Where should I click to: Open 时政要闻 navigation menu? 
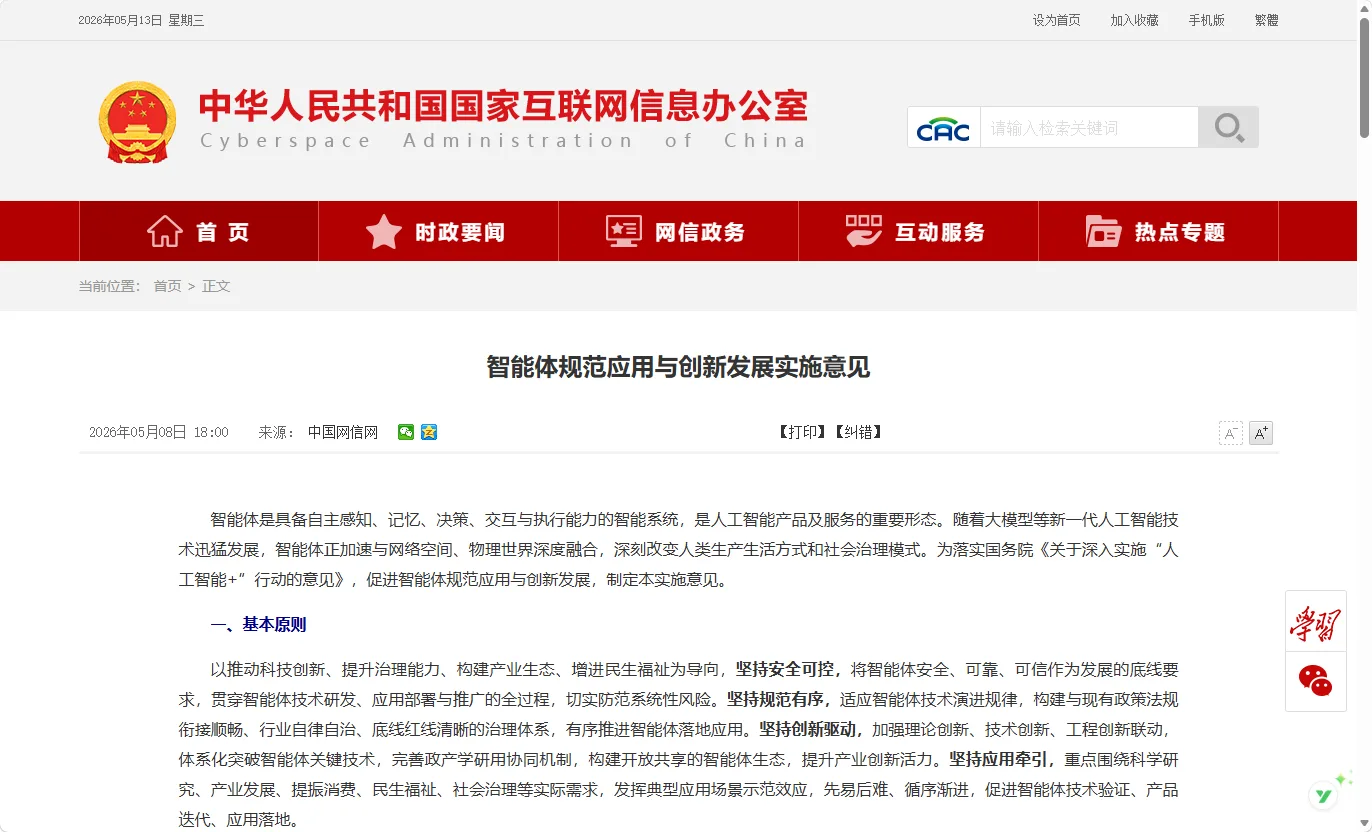(439, 231)
